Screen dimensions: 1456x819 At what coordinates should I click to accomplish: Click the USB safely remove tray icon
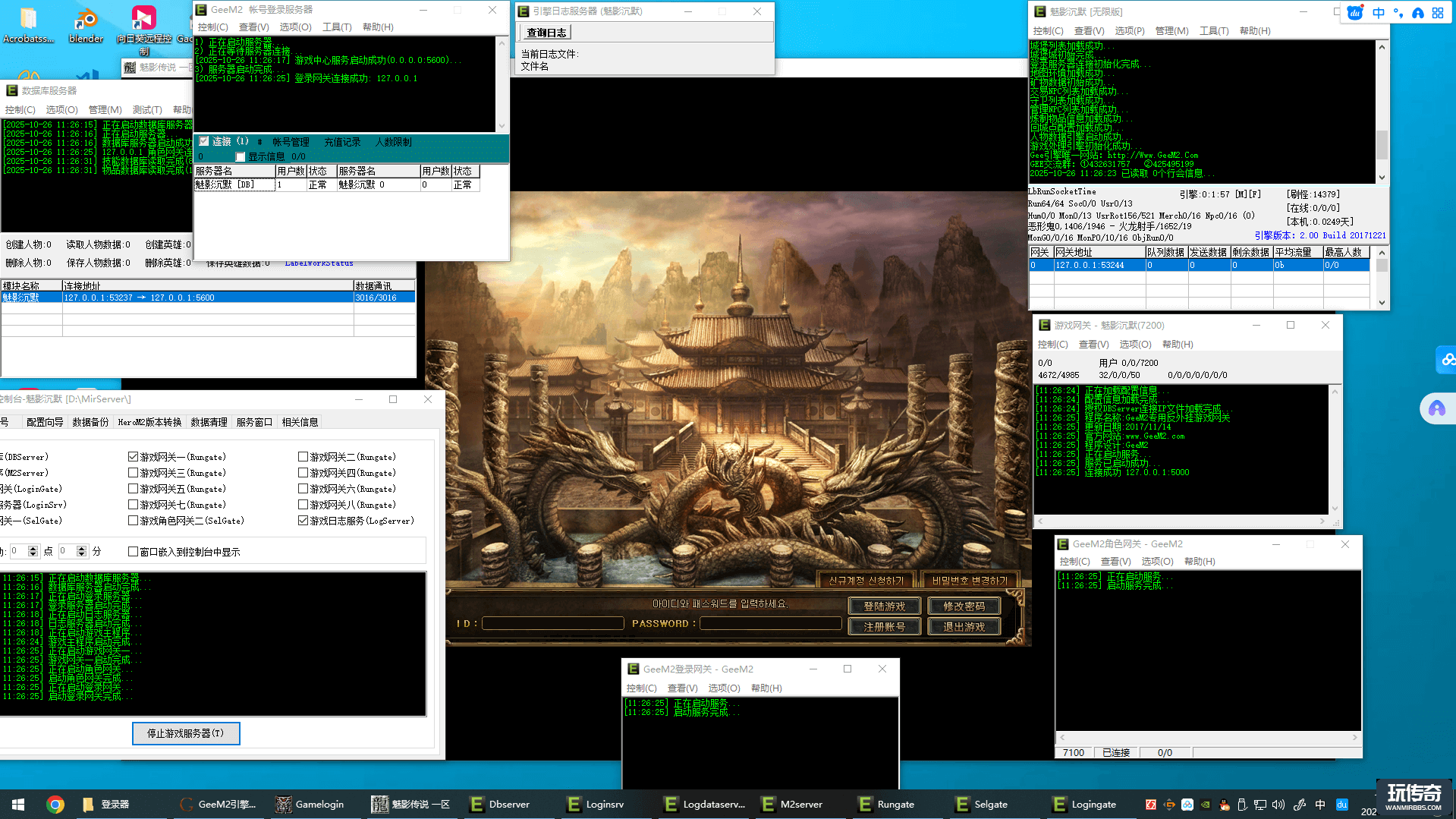tap(1242, 805)
